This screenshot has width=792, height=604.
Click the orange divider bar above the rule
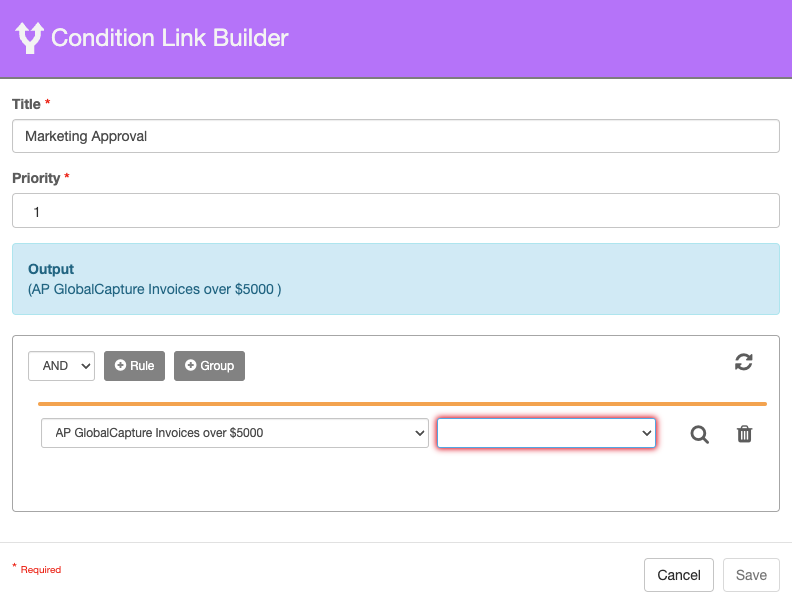[402, 404]
